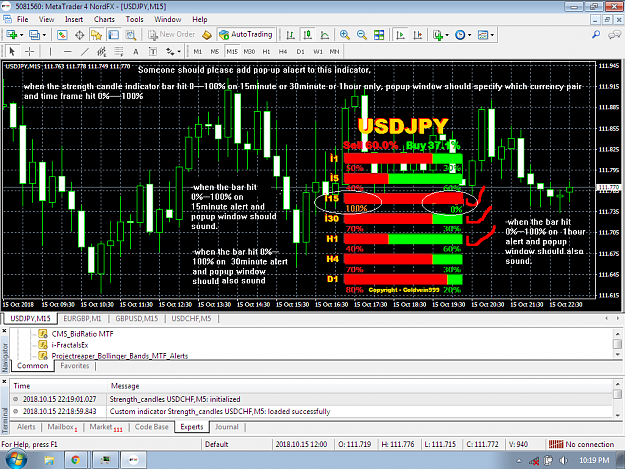Select CMS_BidRatio MTF indicator

point(82,334)
